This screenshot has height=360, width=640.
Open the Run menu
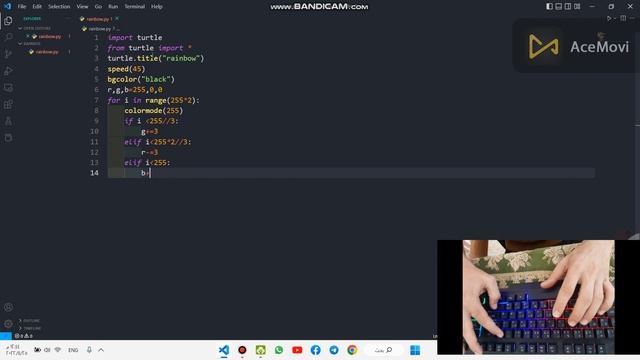113,7
